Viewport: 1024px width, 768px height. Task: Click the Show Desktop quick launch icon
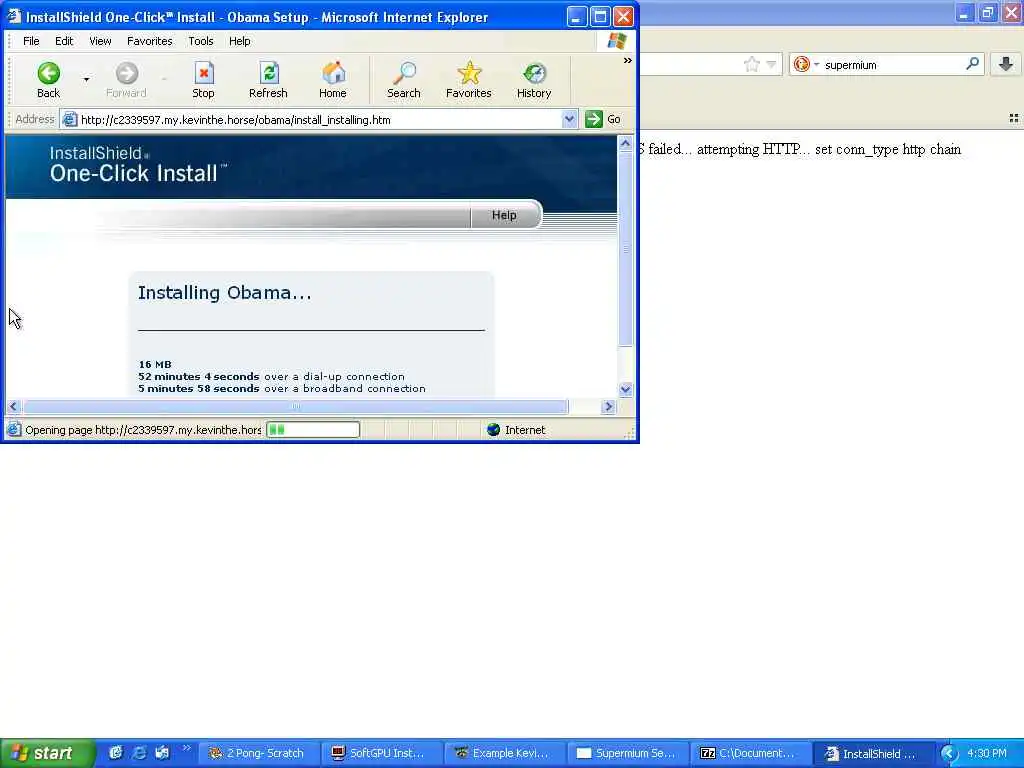click(x=162, y=753)
